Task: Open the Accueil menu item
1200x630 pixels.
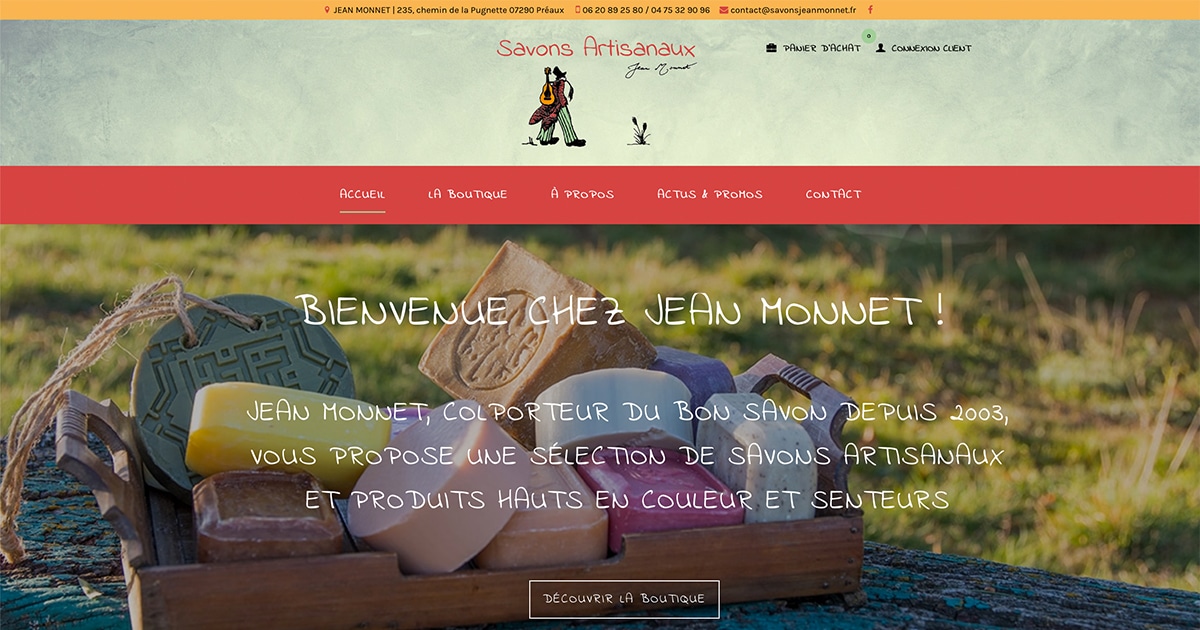Action: click(x=362, y=194)
